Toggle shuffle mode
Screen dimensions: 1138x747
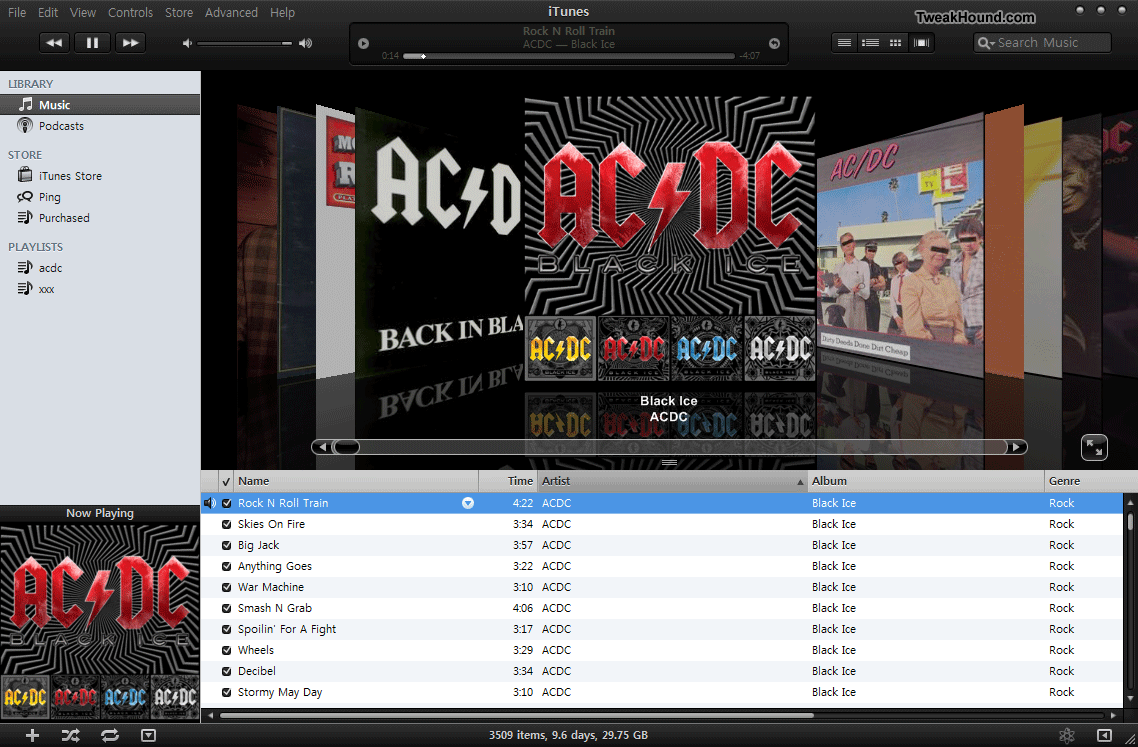coord(70,735)
